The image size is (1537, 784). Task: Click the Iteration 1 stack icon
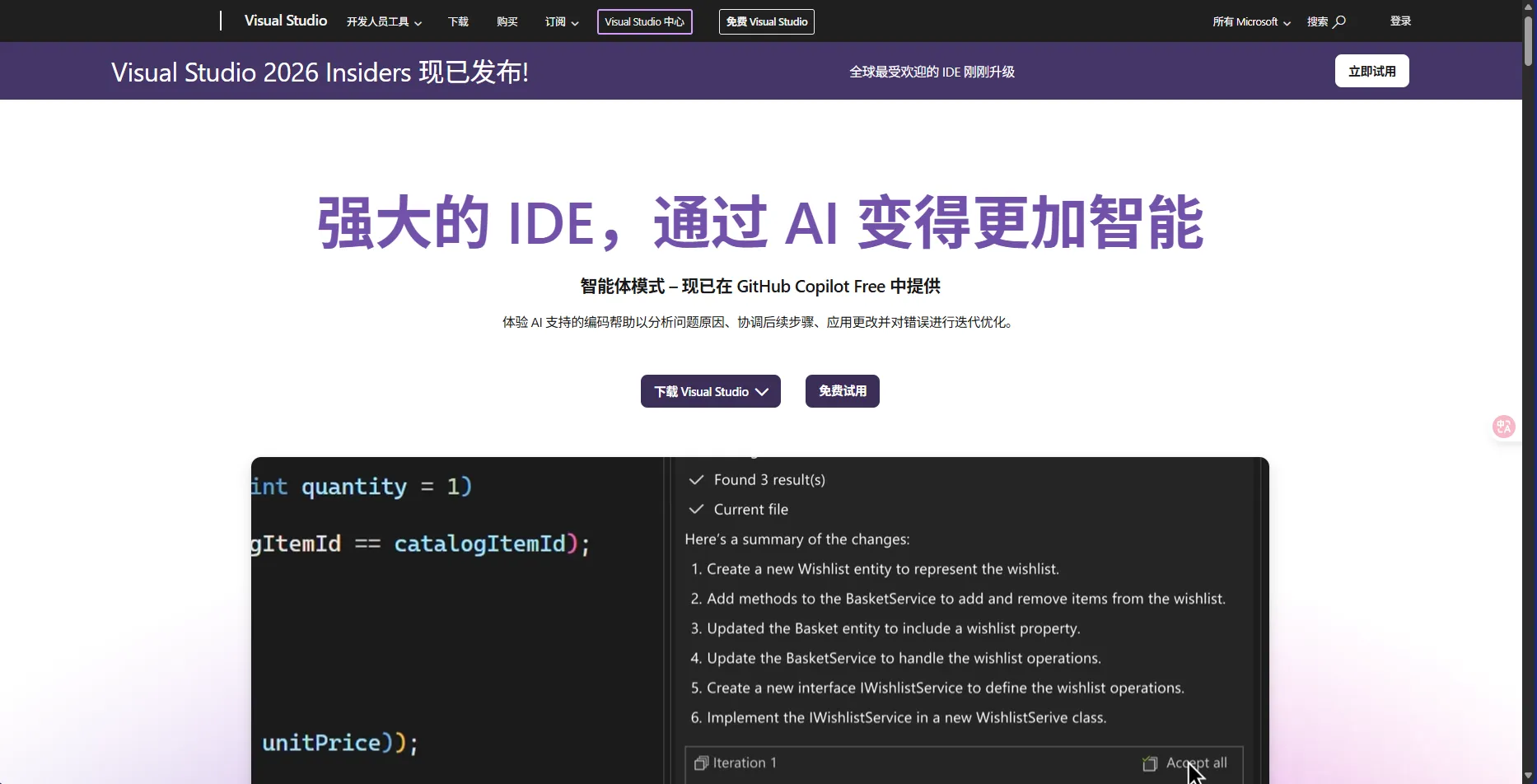tap(701, 763)
